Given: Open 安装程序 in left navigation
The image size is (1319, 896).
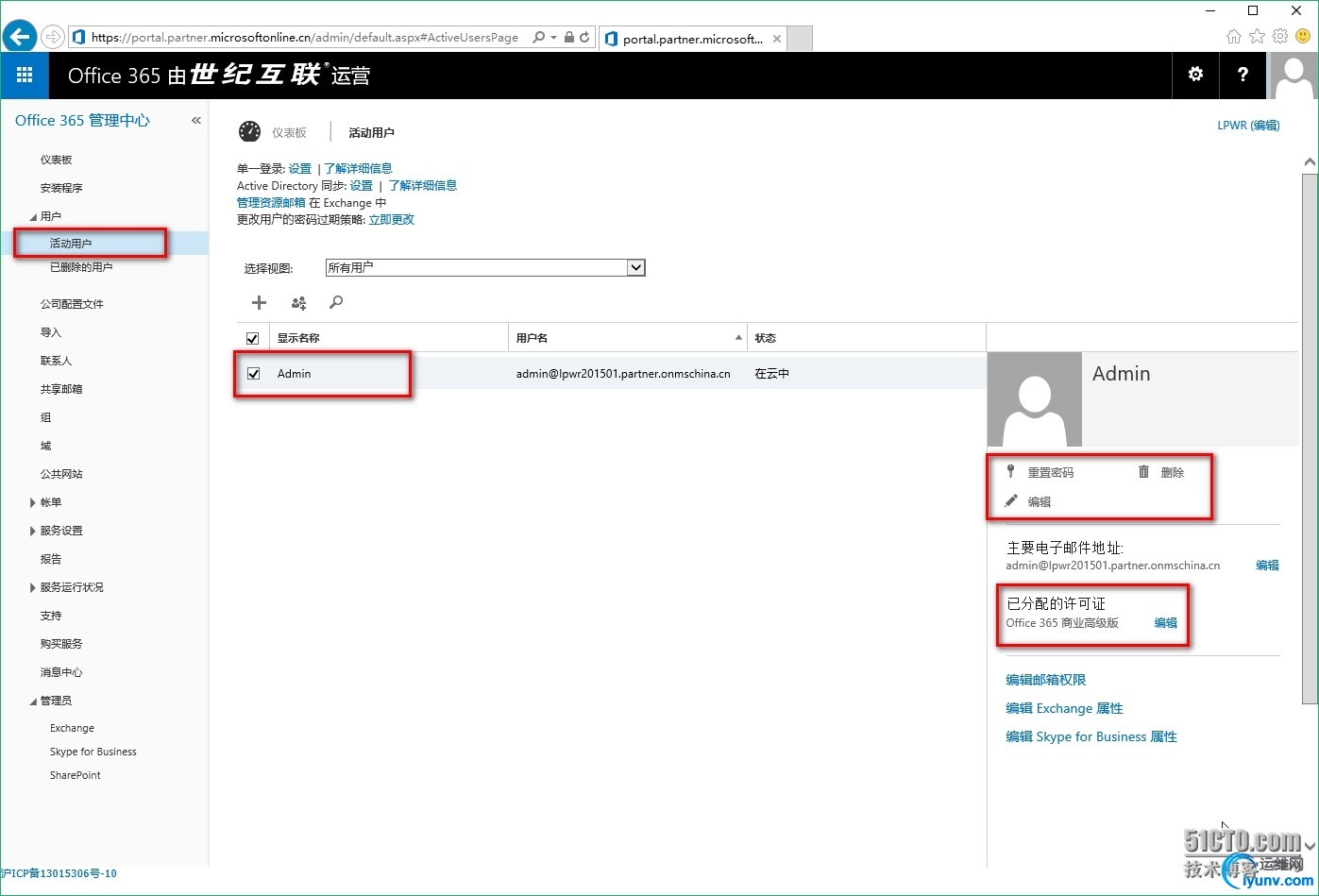Looking at the screenshot, I should click(x=61, y=188).
